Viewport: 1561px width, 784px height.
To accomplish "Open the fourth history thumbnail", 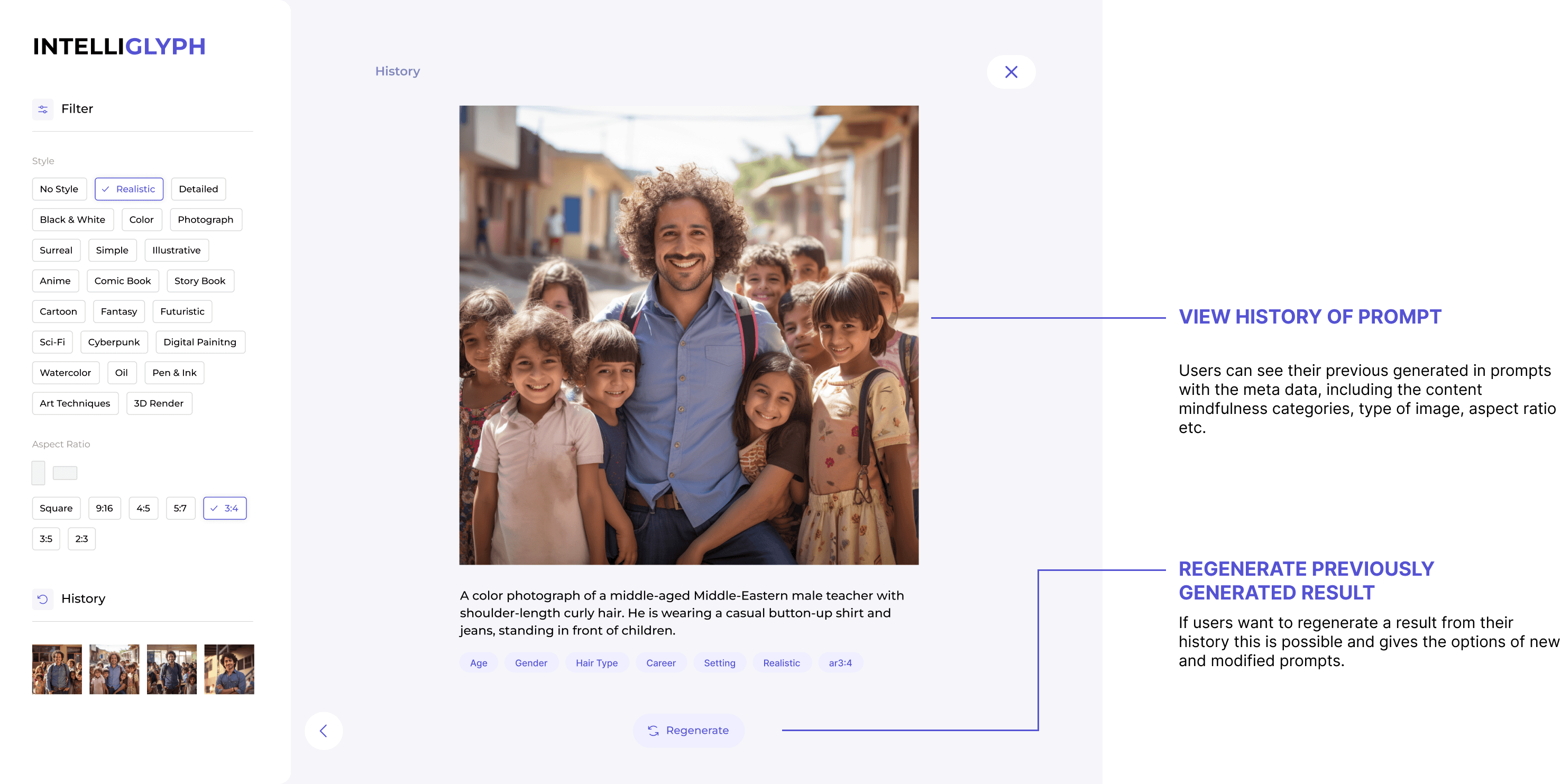I will [x=229, y=669].
